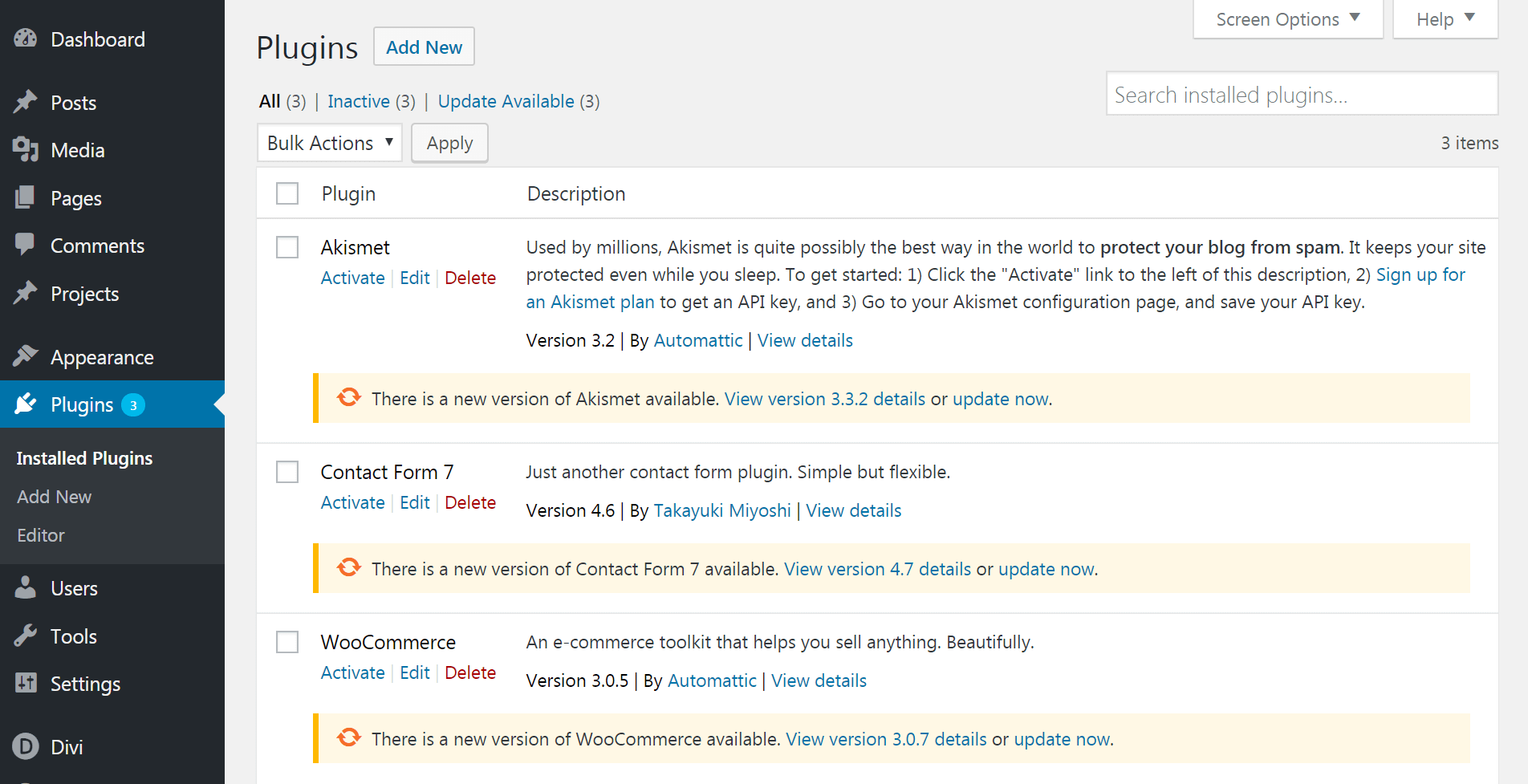Click the Apply bulk action button
The image size is (1528, 784).
click(449, 143)
